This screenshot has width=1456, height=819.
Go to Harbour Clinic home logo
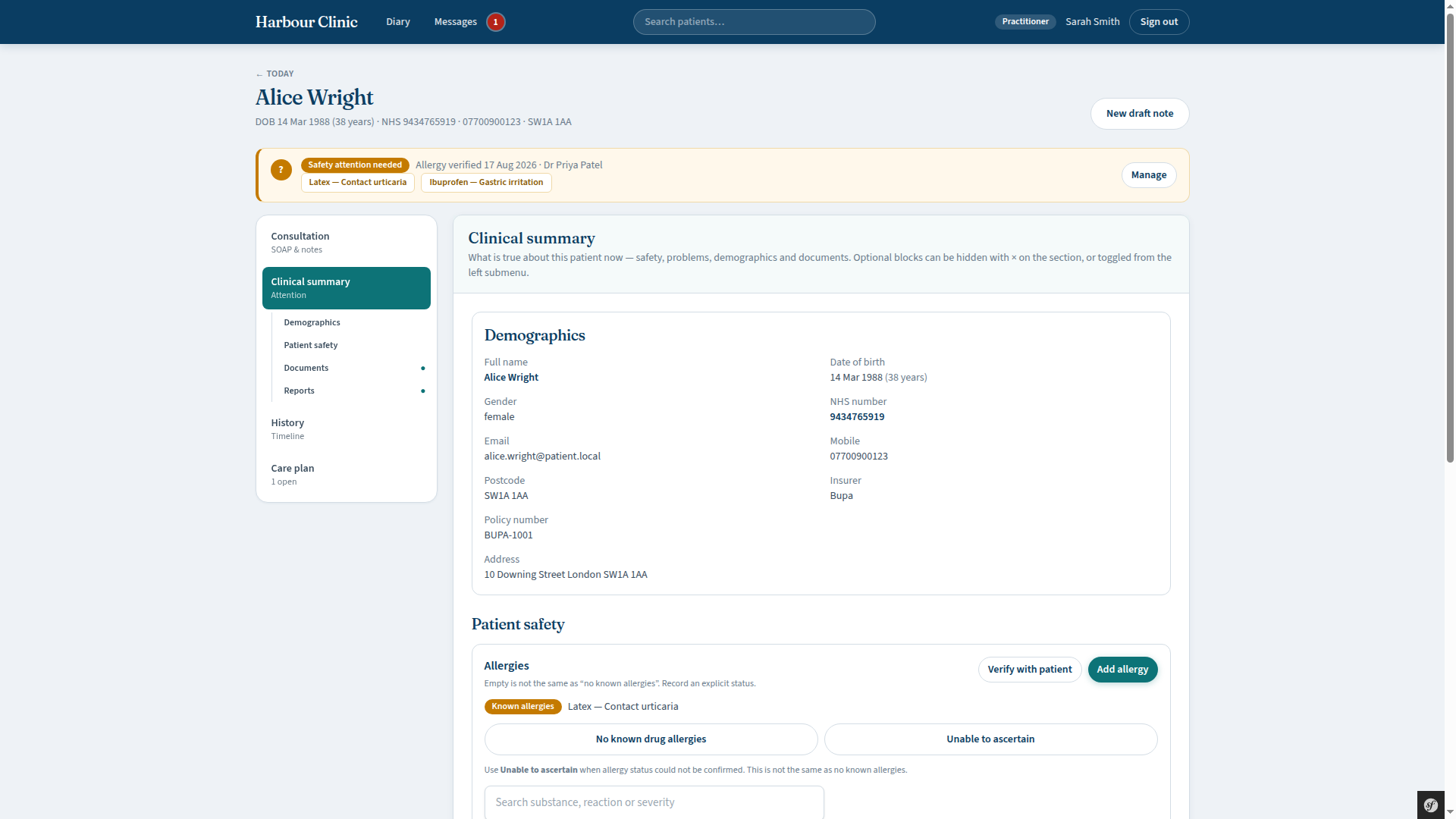306,22
